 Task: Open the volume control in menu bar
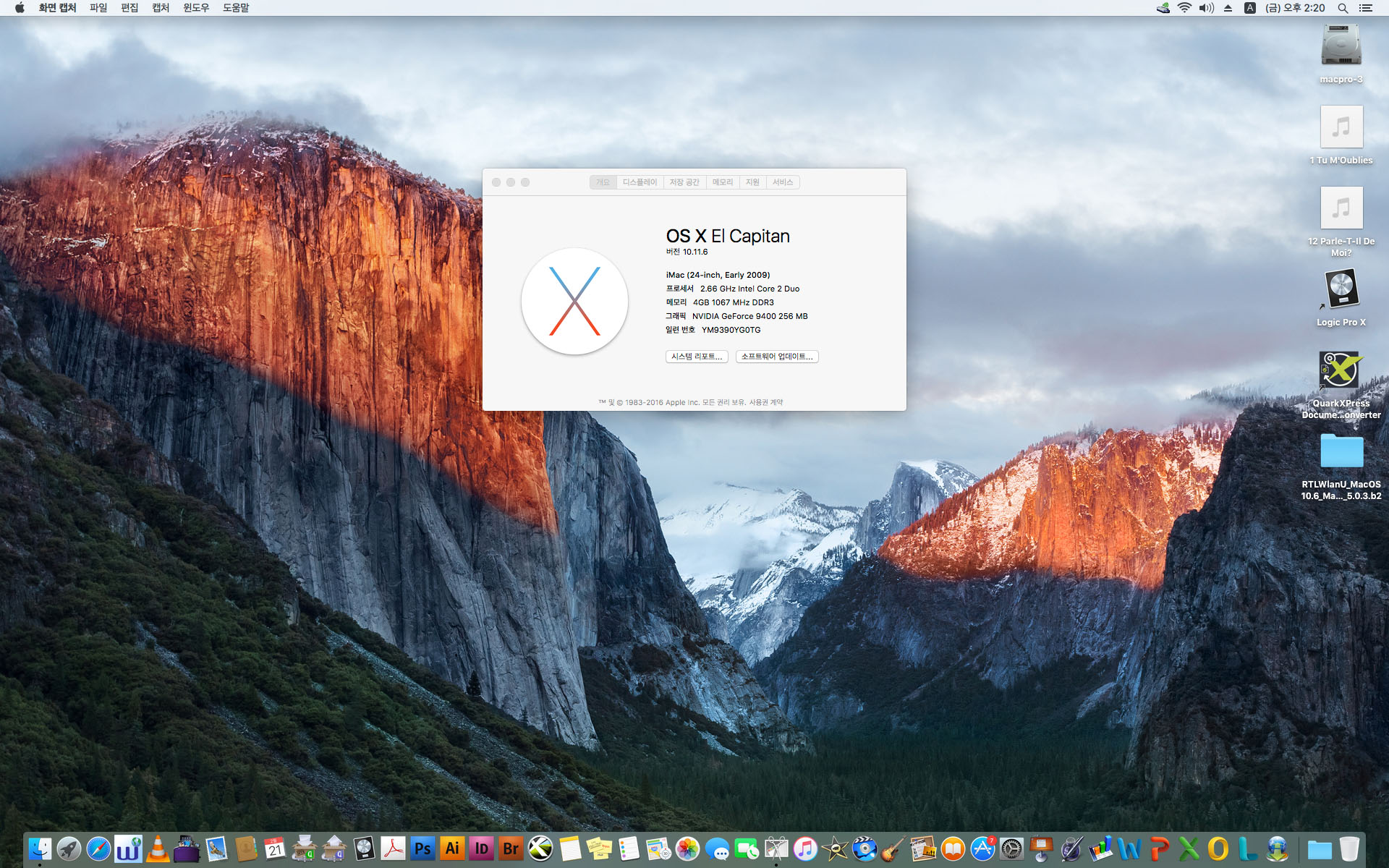click(x=1206, y=8)
